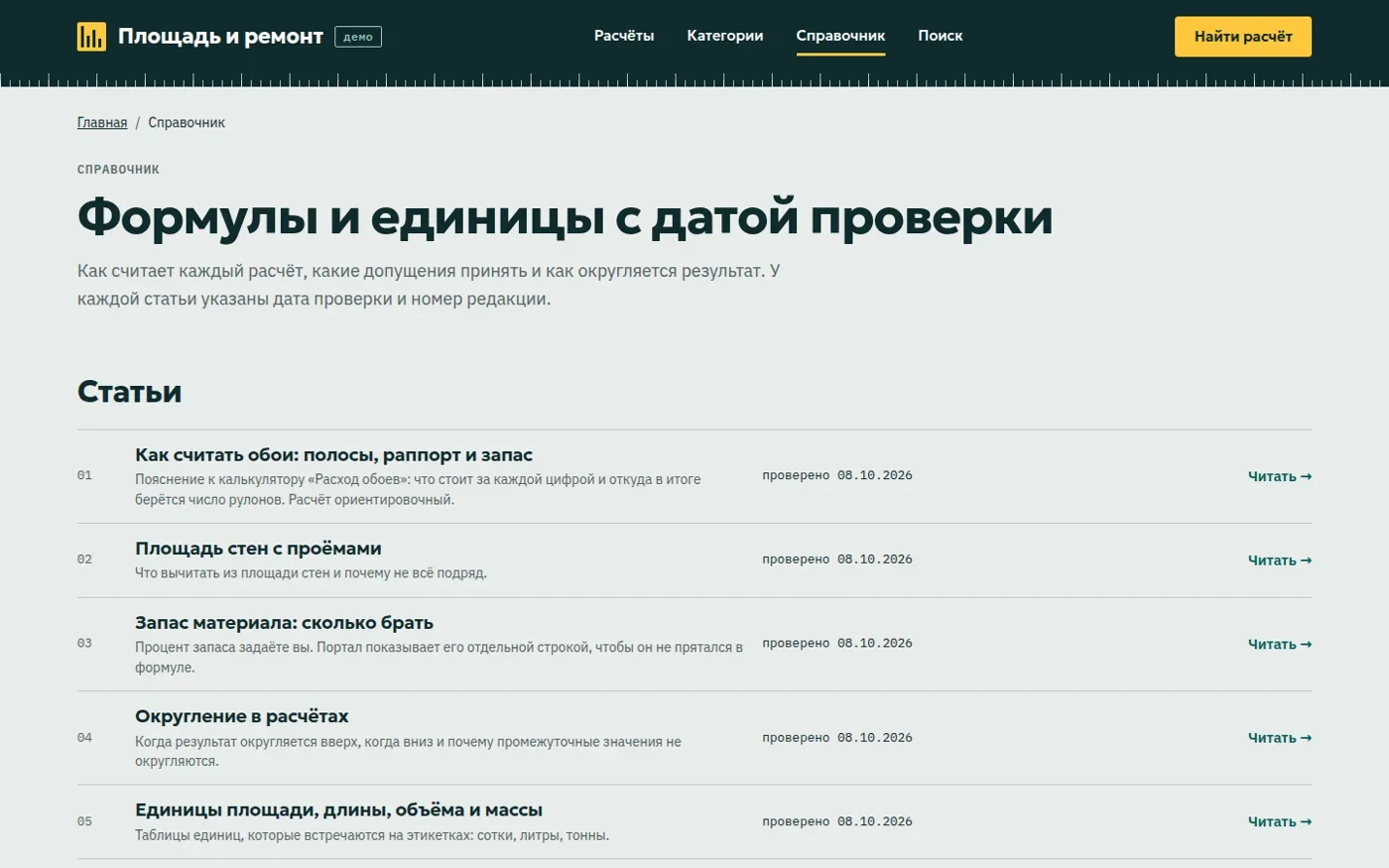The width and height of the screenshot is (1389, 868).
Task: Click «Читать →» in the «Площадь стен» row
Action: pos(1280,560)
